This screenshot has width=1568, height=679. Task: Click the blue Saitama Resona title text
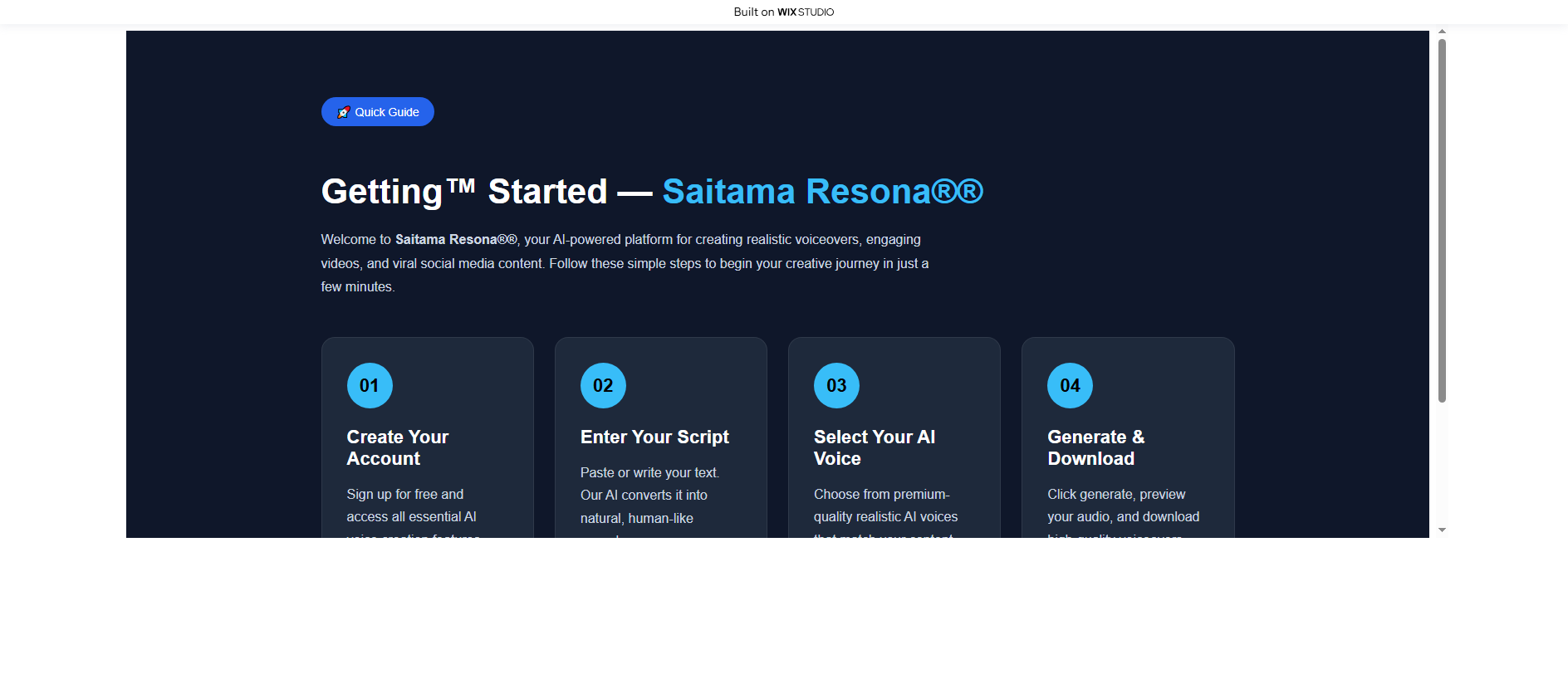(x=823, y=191)
